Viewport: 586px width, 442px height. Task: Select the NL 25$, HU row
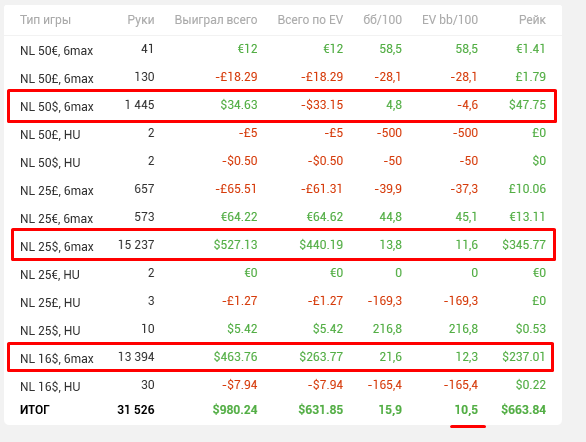click(283, 329)
